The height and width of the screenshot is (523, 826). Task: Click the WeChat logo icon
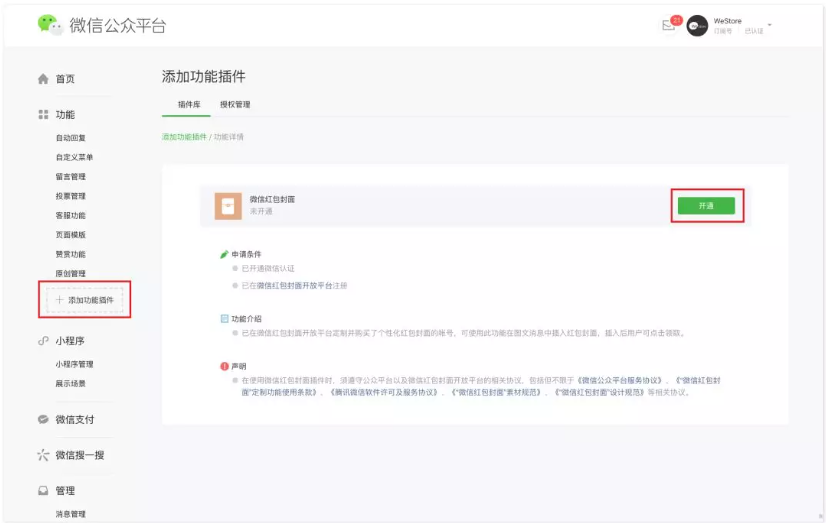(x=50, y=24)
